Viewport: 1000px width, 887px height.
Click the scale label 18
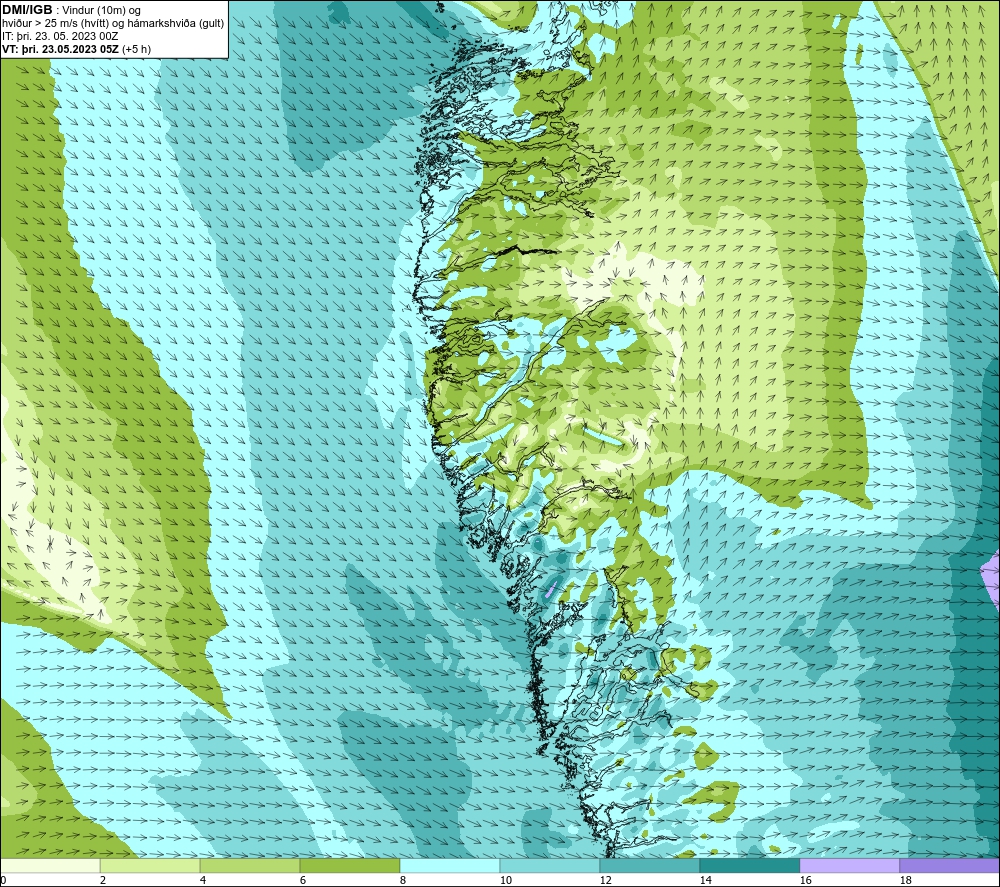point(905,880)
